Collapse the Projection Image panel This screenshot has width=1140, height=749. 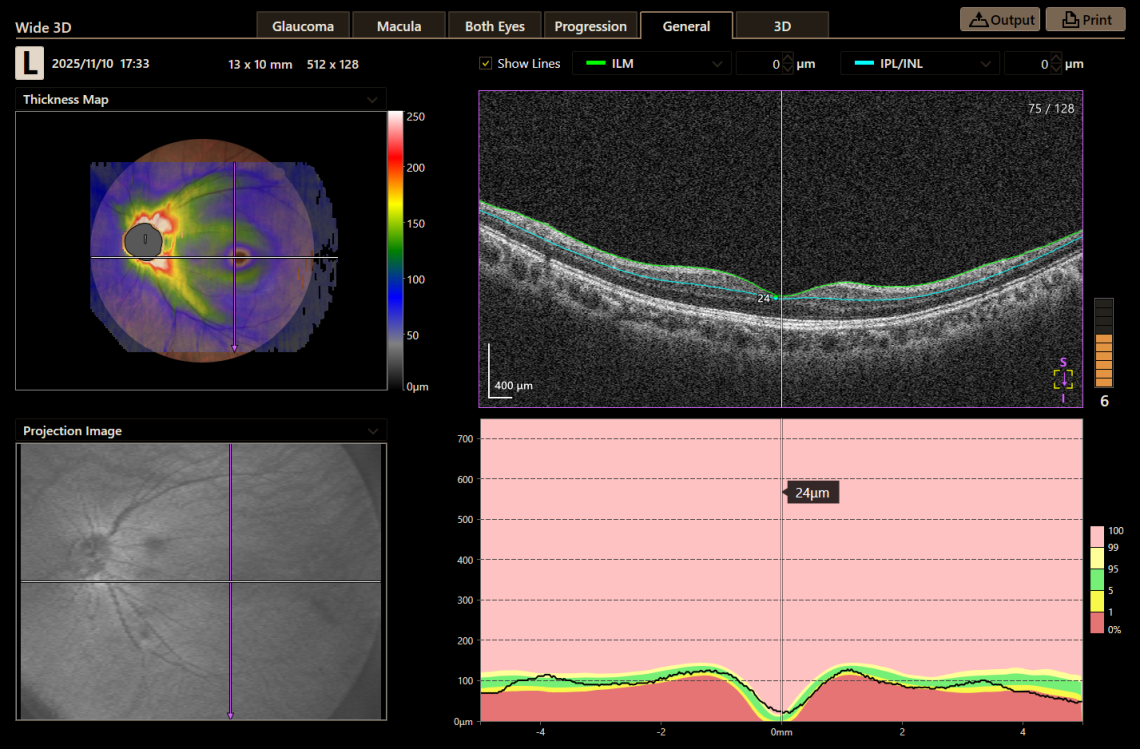click(x=372, y=431)
